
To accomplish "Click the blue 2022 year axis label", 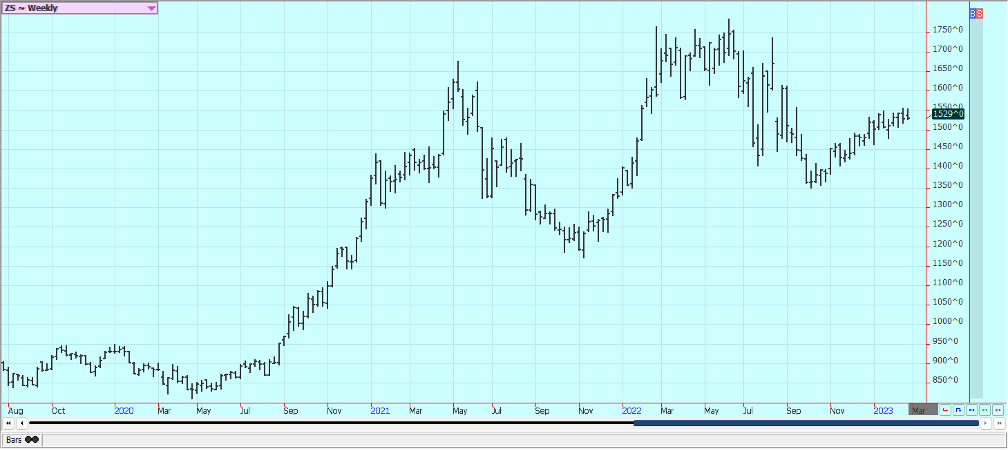I will click(x=632, y=410).
